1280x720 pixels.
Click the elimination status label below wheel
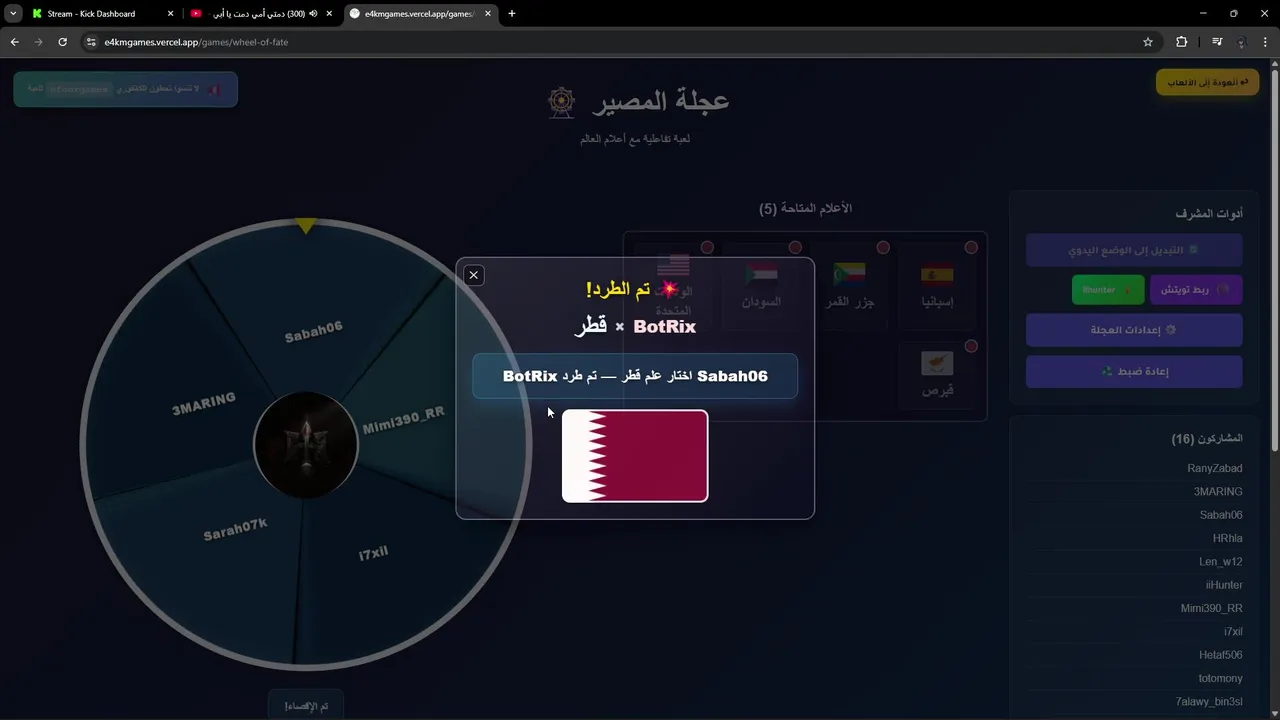[x=306, y=706]
